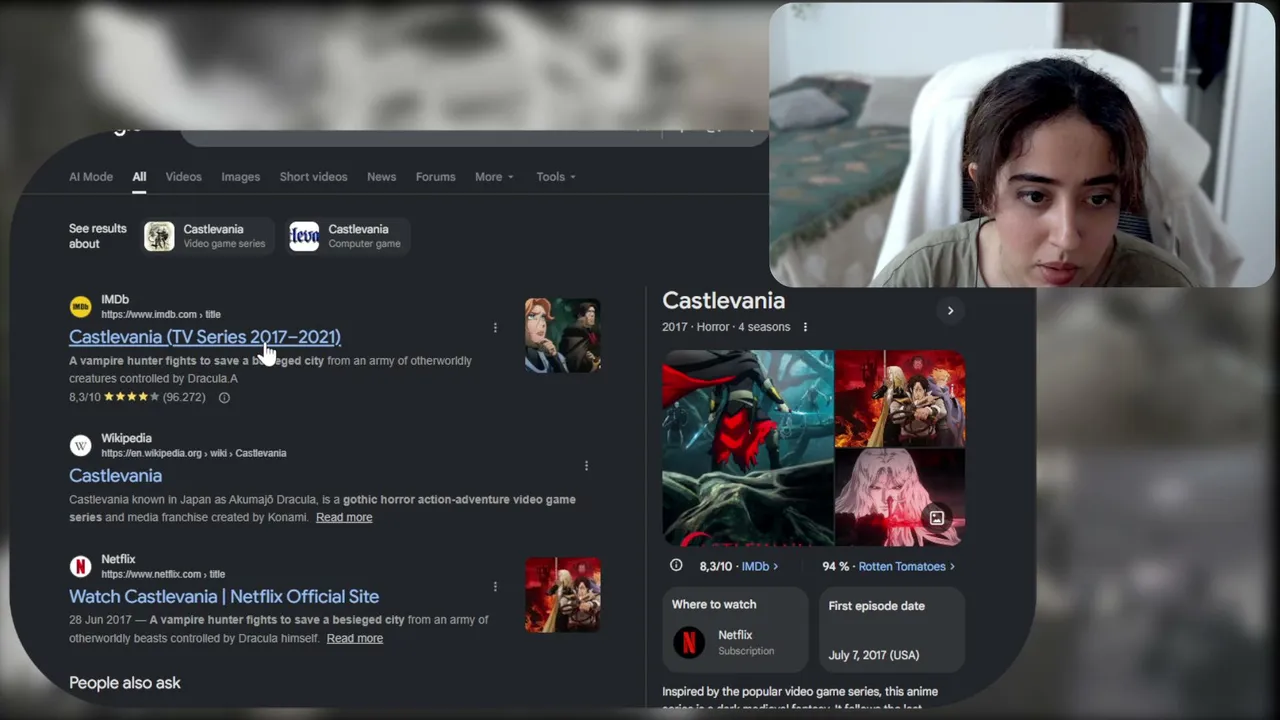Viewport: 1280px width, 720px height.
Task: Click the info icon beside panel IMDb rating
Action: (x=676, y=566)
